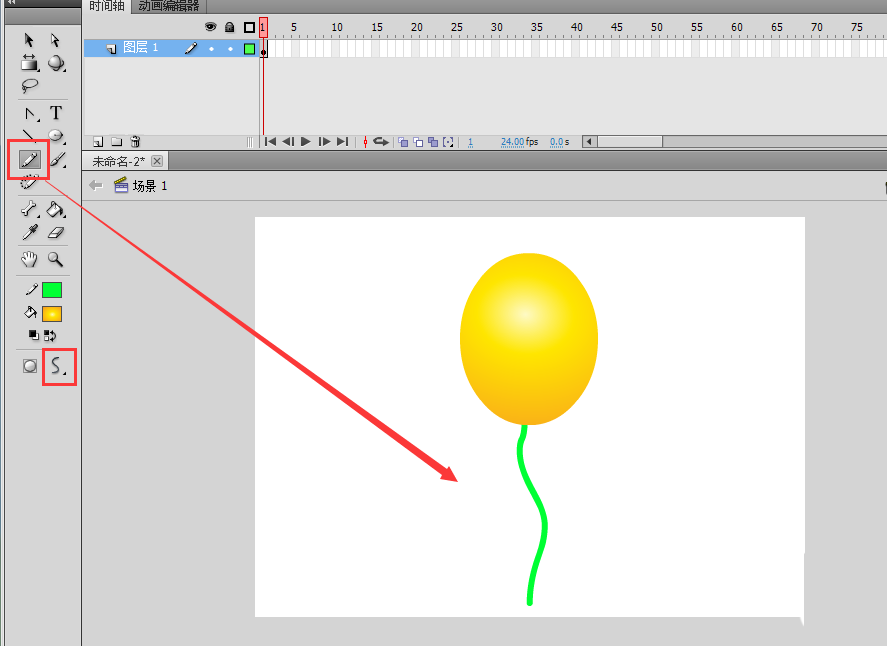
Task: Click the Black and White colors icon
Action: 34,335
